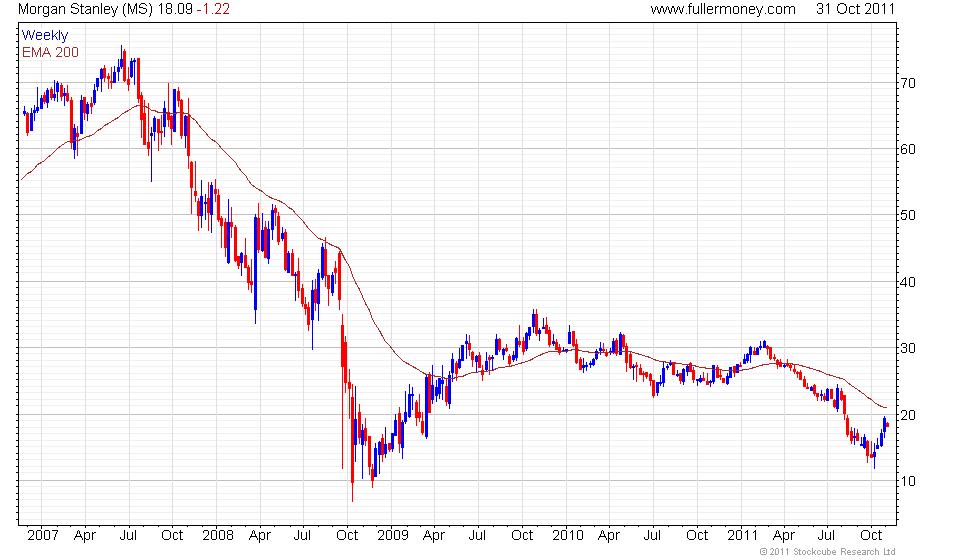Click the 50 price axis label

coord(908,216)
